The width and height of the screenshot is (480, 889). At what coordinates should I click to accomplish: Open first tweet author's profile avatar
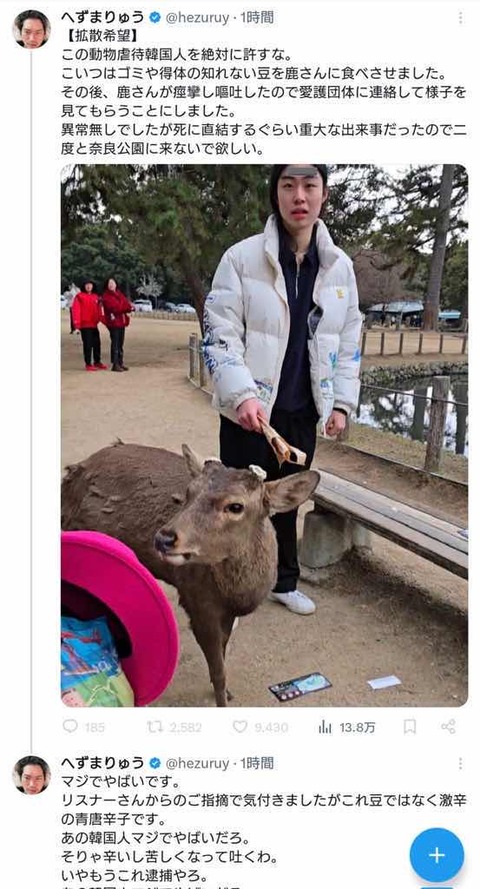click(31, 29)
